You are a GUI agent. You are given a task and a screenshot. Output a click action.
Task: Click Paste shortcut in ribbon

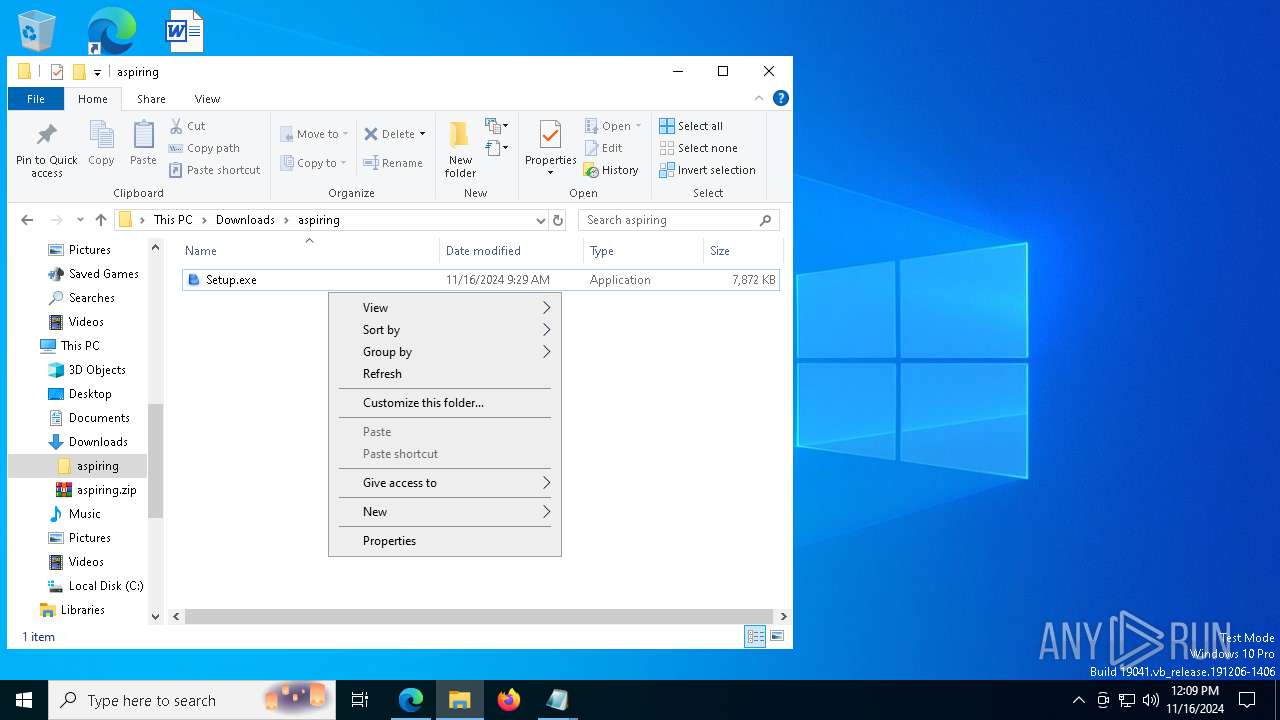point(215,170)
